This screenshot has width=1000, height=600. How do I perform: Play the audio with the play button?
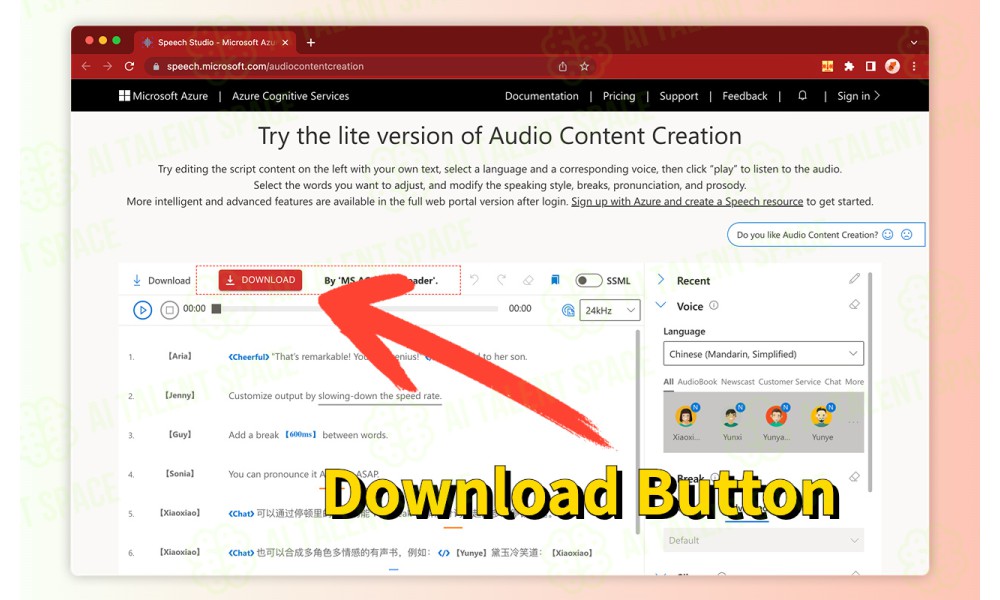(x=142, y=310)
